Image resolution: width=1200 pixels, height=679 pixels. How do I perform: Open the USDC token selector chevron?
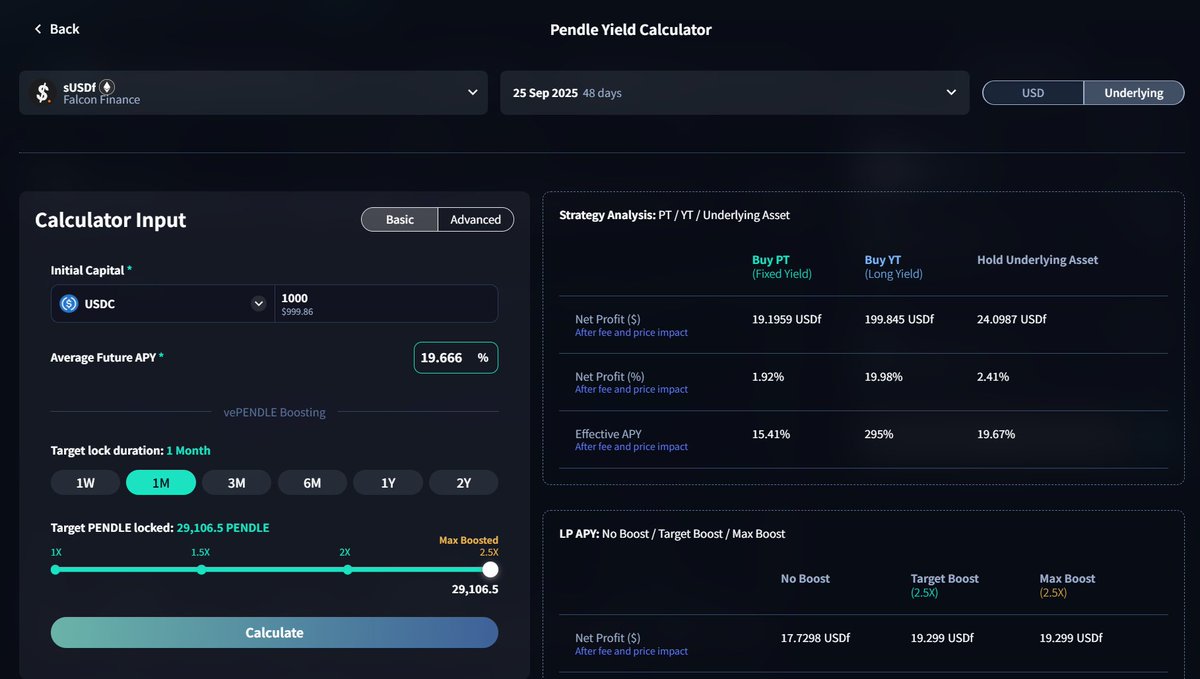(x=258, y=304)
